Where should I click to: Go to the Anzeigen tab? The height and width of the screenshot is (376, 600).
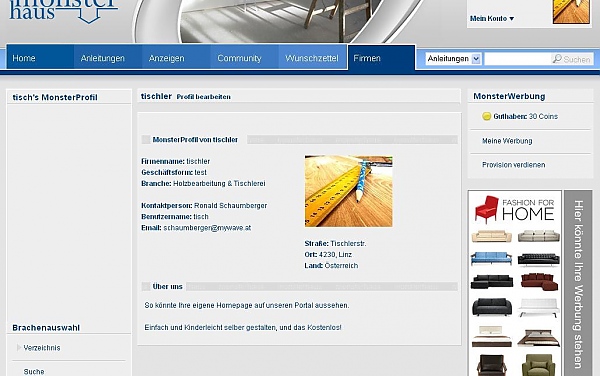coord(166,58)
